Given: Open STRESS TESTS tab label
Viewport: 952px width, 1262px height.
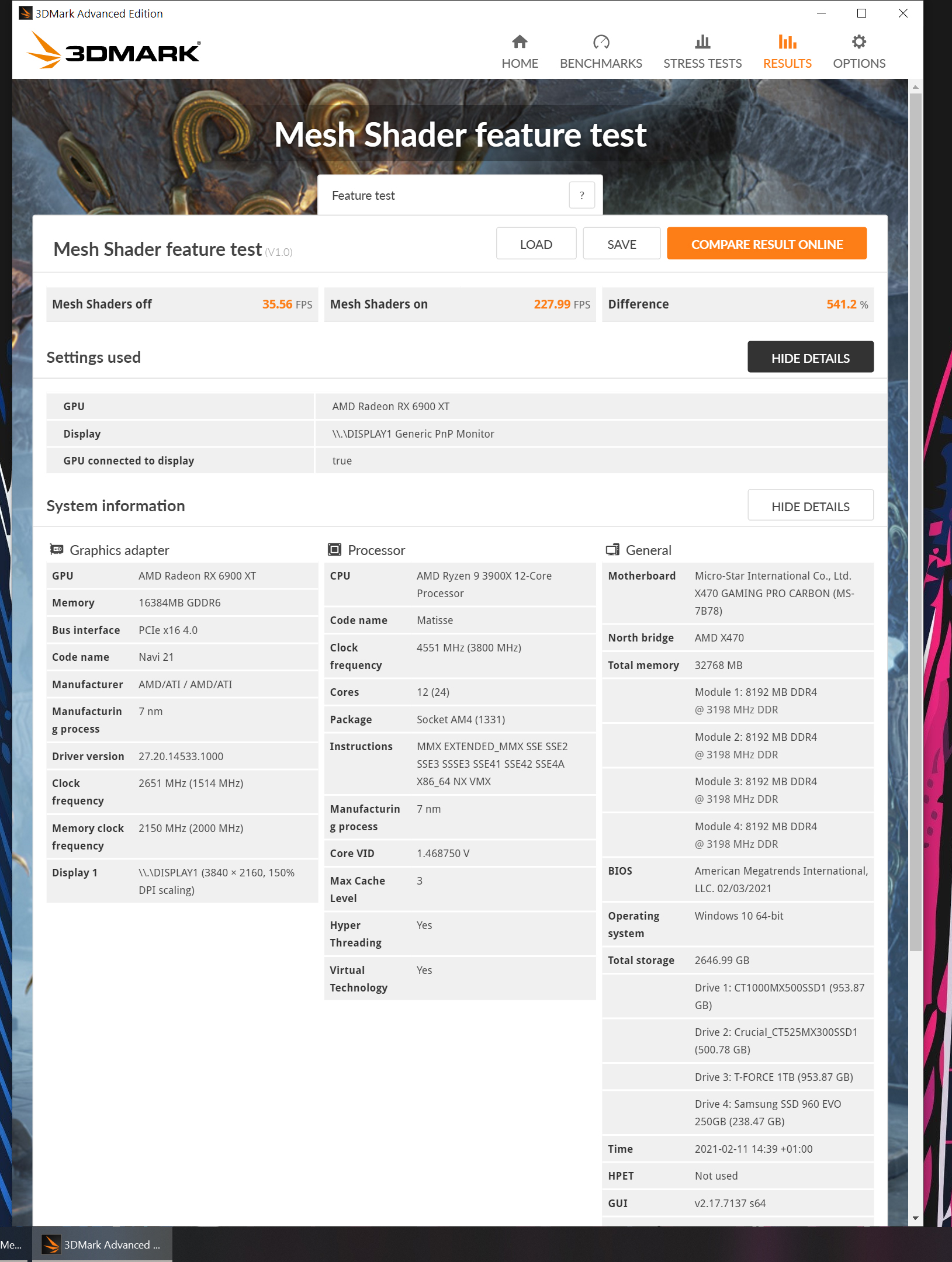Looking at the screenshot, I should pyautogui.click(x=702, y=63).
